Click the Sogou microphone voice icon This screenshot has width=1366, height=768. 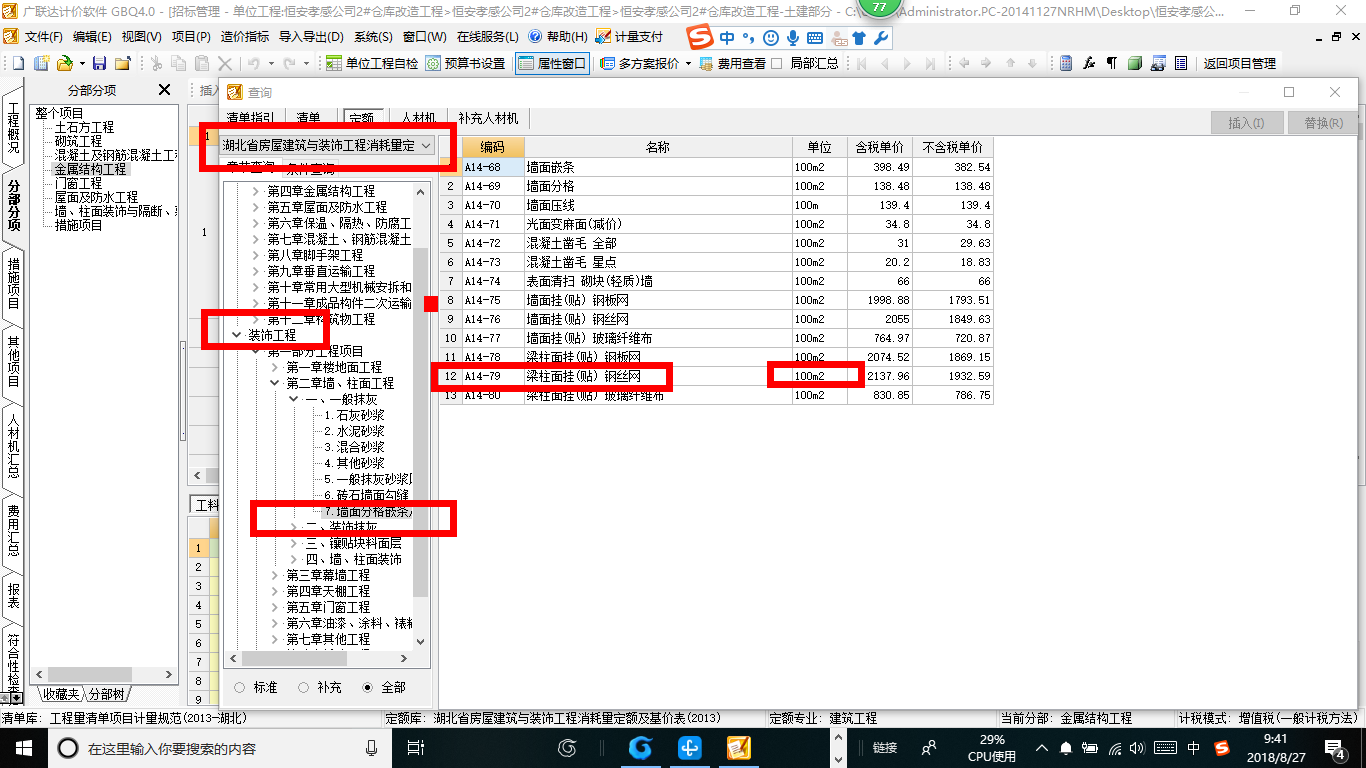pyautogui.click(x=792, y=38)
